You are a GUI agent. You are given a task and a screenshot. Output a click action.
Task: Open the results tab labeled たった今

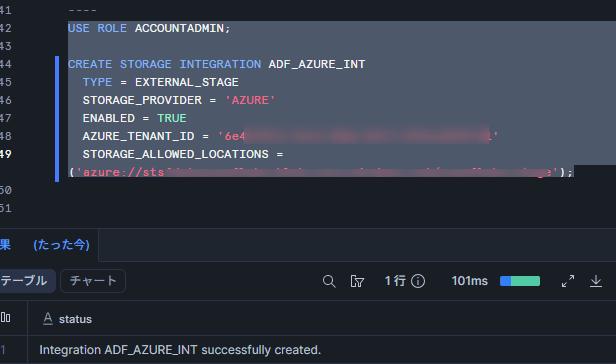click(49, 245)
